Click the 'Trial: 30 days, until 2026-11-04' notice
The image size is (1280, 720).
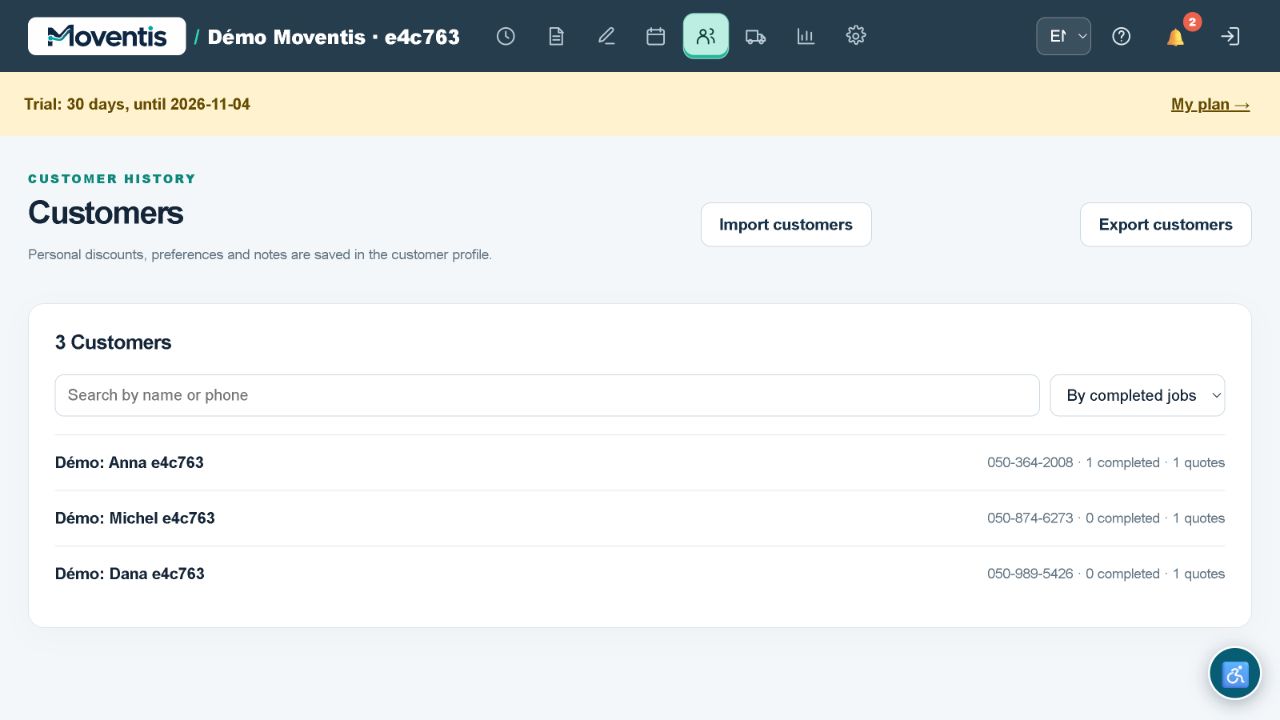(x=137, y=104)
